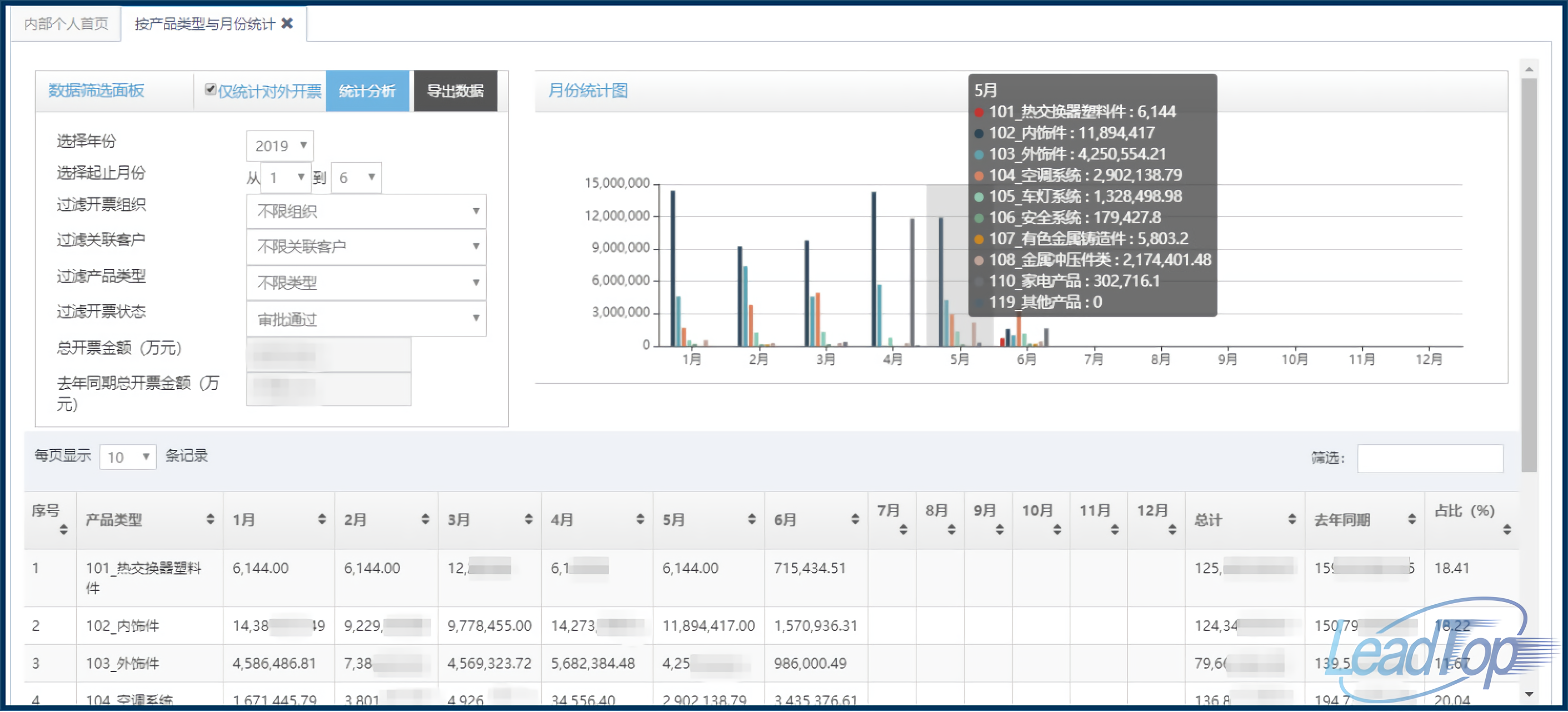Close the 按产品类型与月份统计 tab

tap(287, 23)
